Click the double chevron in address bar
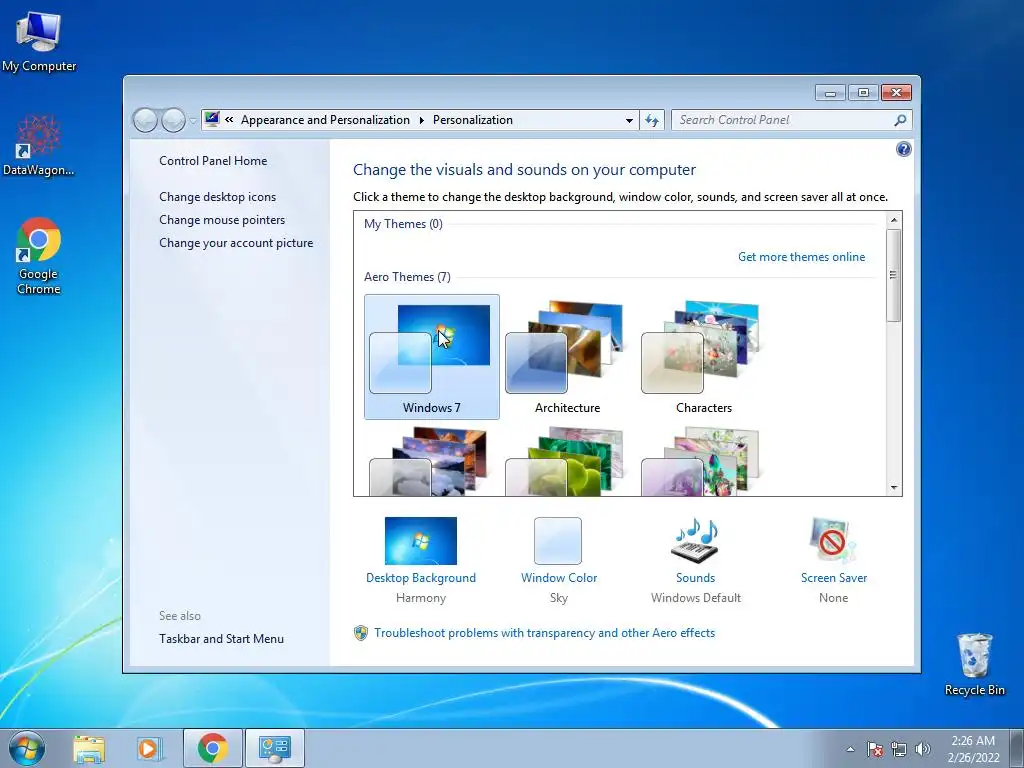 click(x=229, y=120)
